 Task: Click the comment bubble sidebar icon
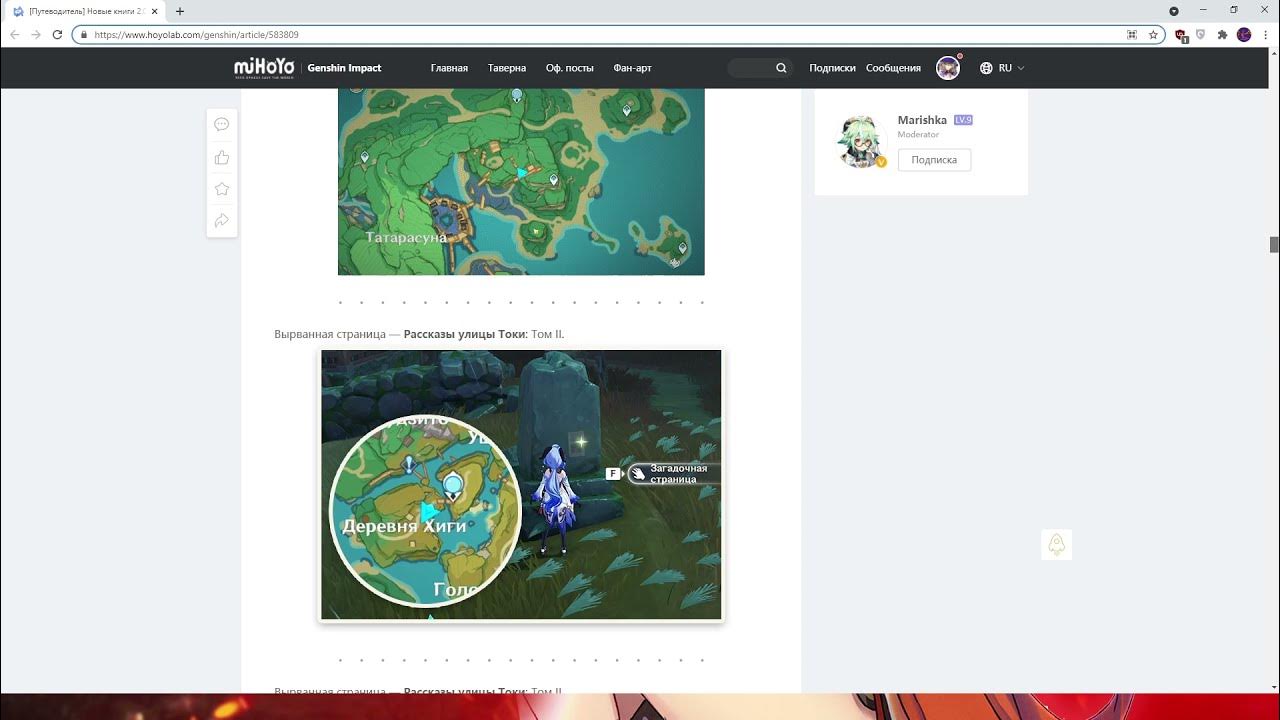click(x=222, y=124)
